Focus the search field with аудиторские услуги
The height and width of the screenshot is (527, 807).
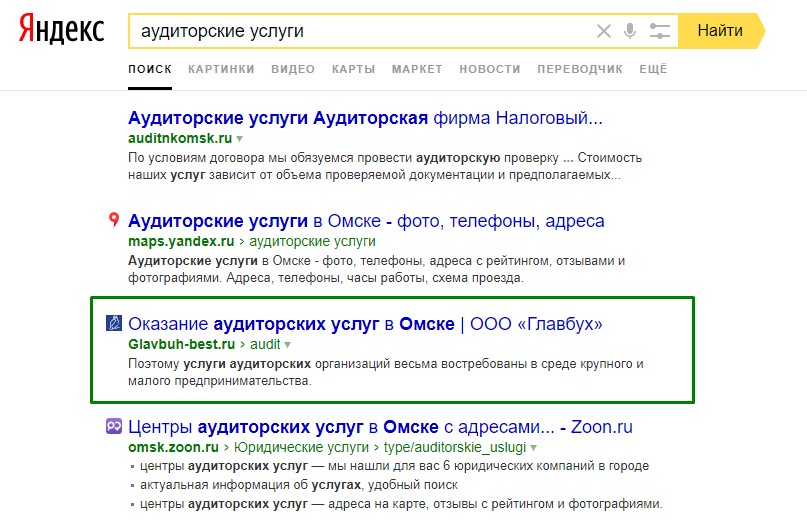[360, 31]
